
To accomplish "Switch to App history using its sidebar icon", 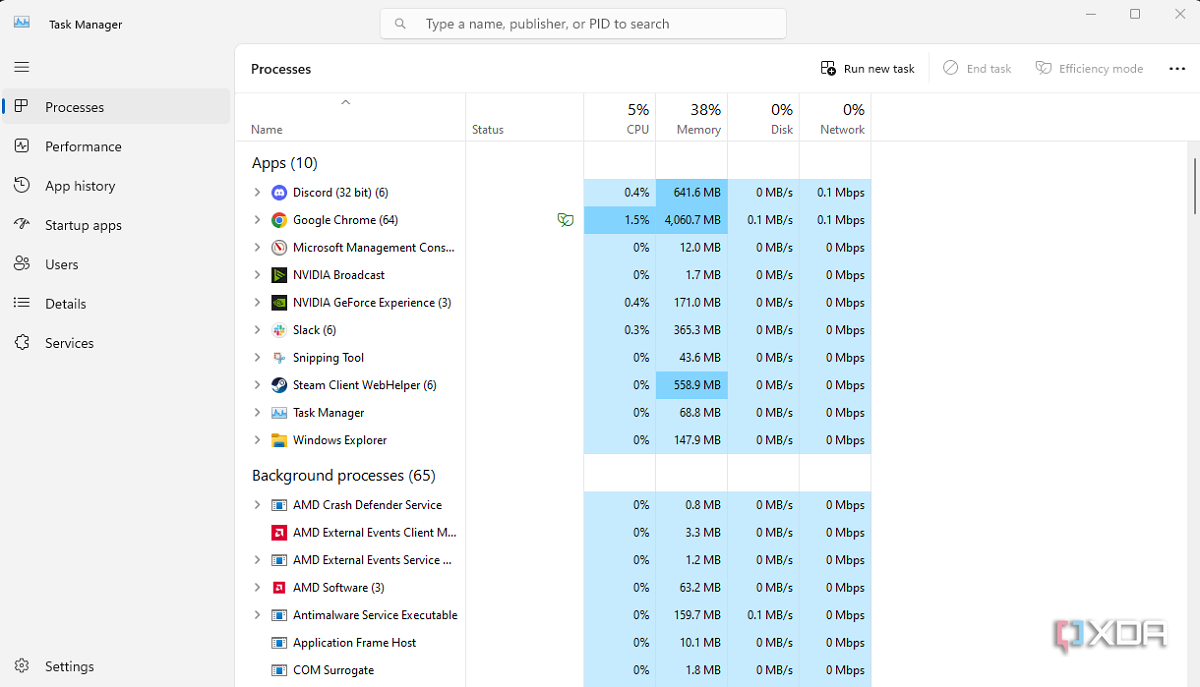I will click(21, 185).
